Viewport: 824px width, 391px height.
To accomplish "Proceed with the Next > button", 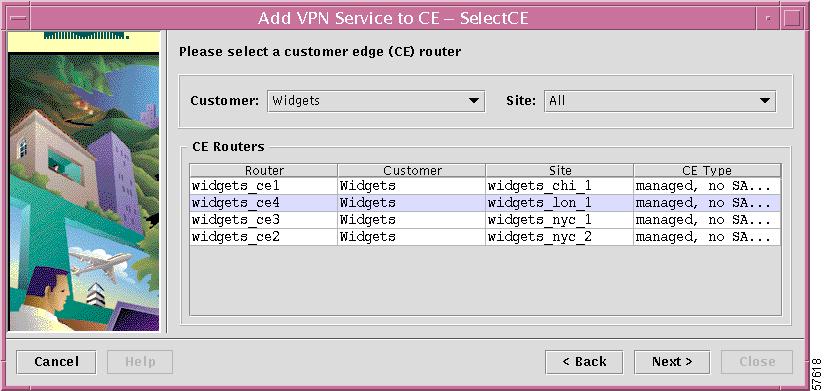I will pos(672,362).
